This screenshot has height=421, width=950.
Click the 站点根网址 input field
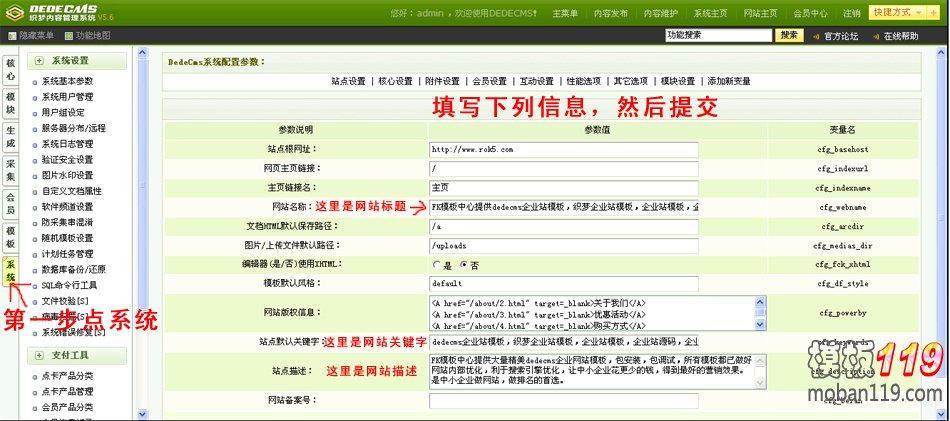(x=563, y=149)
